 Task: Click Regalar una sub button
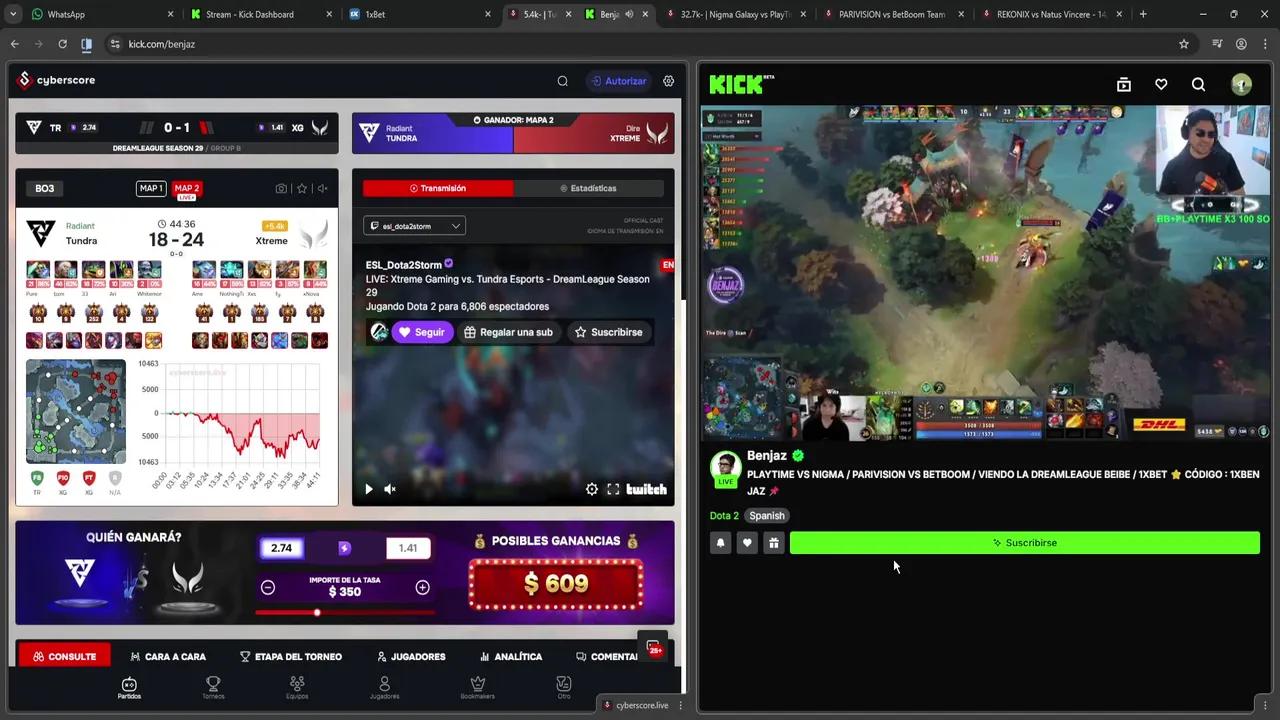pyautogui.click(x=508, y=332)
